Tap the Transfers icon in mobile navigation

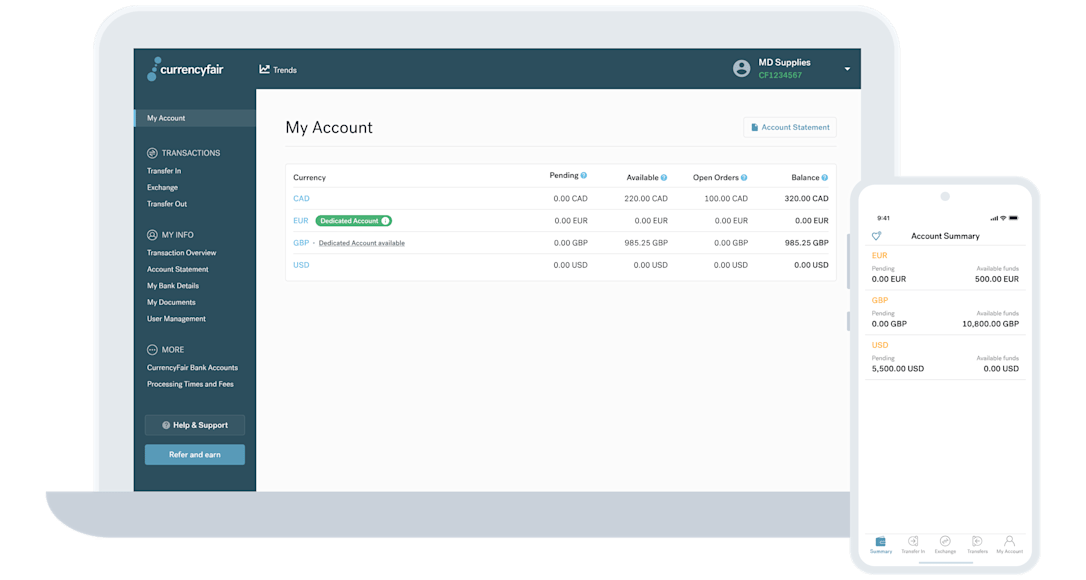click(977, 541)
